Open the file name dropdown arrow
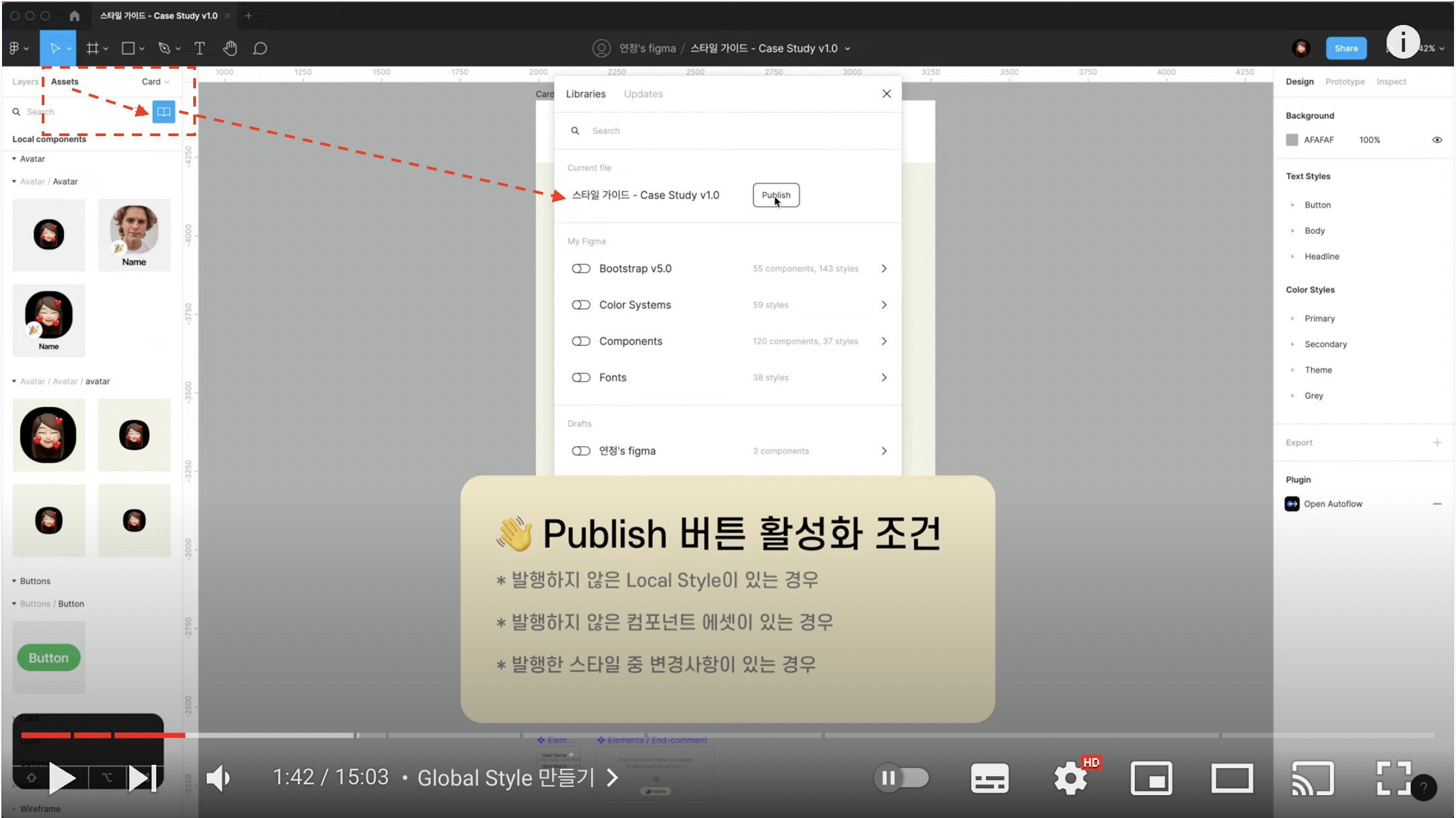 coord(848,49)
